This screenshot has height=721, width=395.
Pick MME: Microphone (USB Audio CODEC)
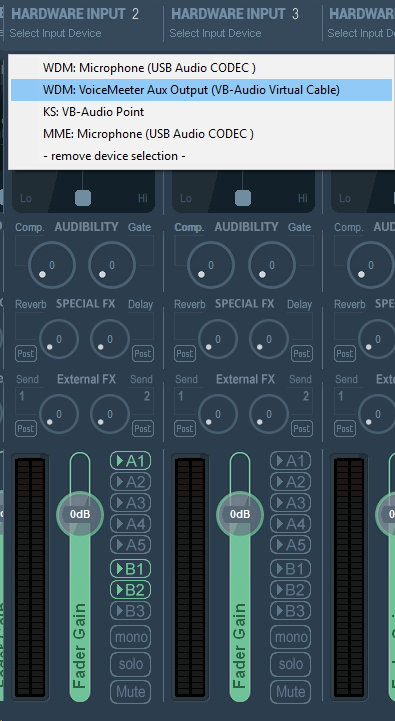(201, 134)
